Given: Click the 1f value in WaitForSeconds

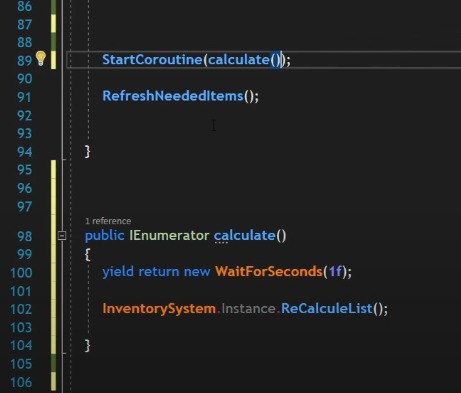Looking at the screenshot, I should [x=335, y=271].
